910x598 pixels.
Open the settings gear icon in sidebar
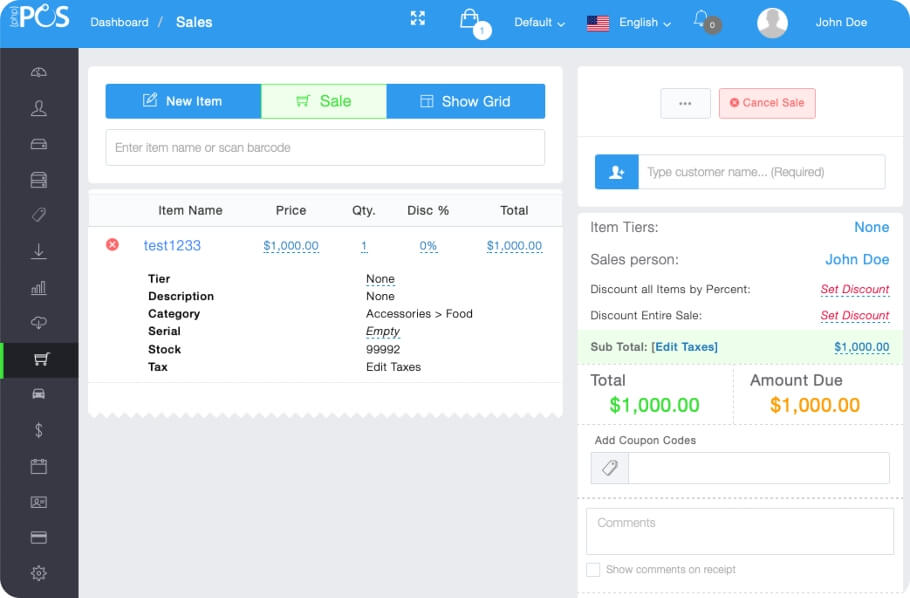[39, 574]
